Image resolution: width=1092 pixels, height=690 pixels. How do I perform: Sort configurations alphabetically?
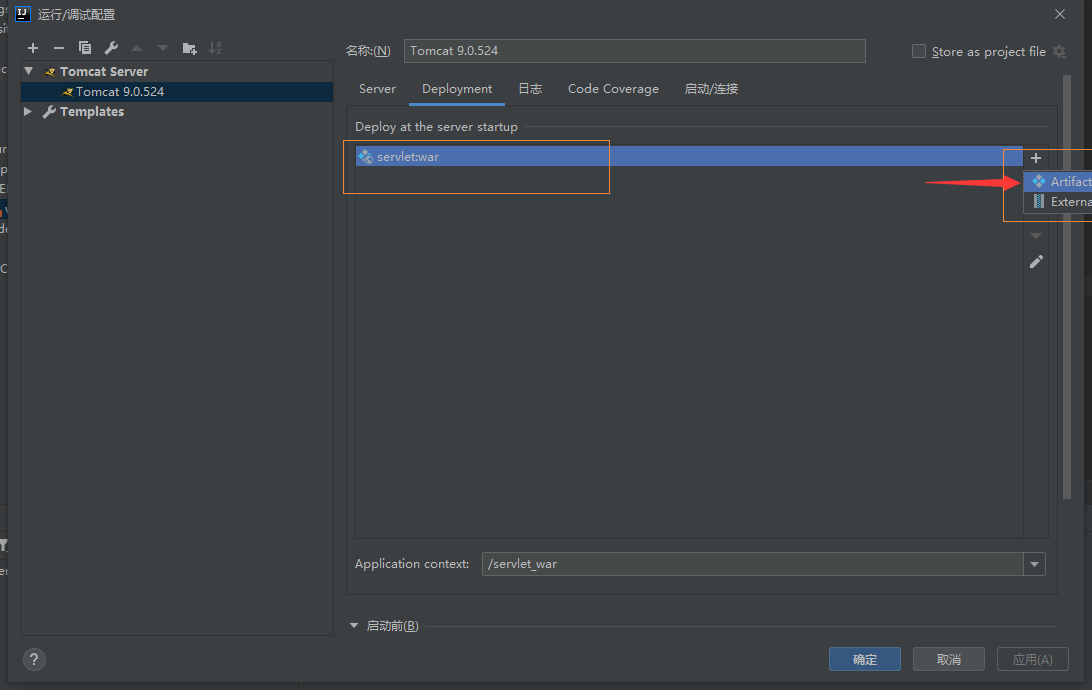click(x=215, y=48)
